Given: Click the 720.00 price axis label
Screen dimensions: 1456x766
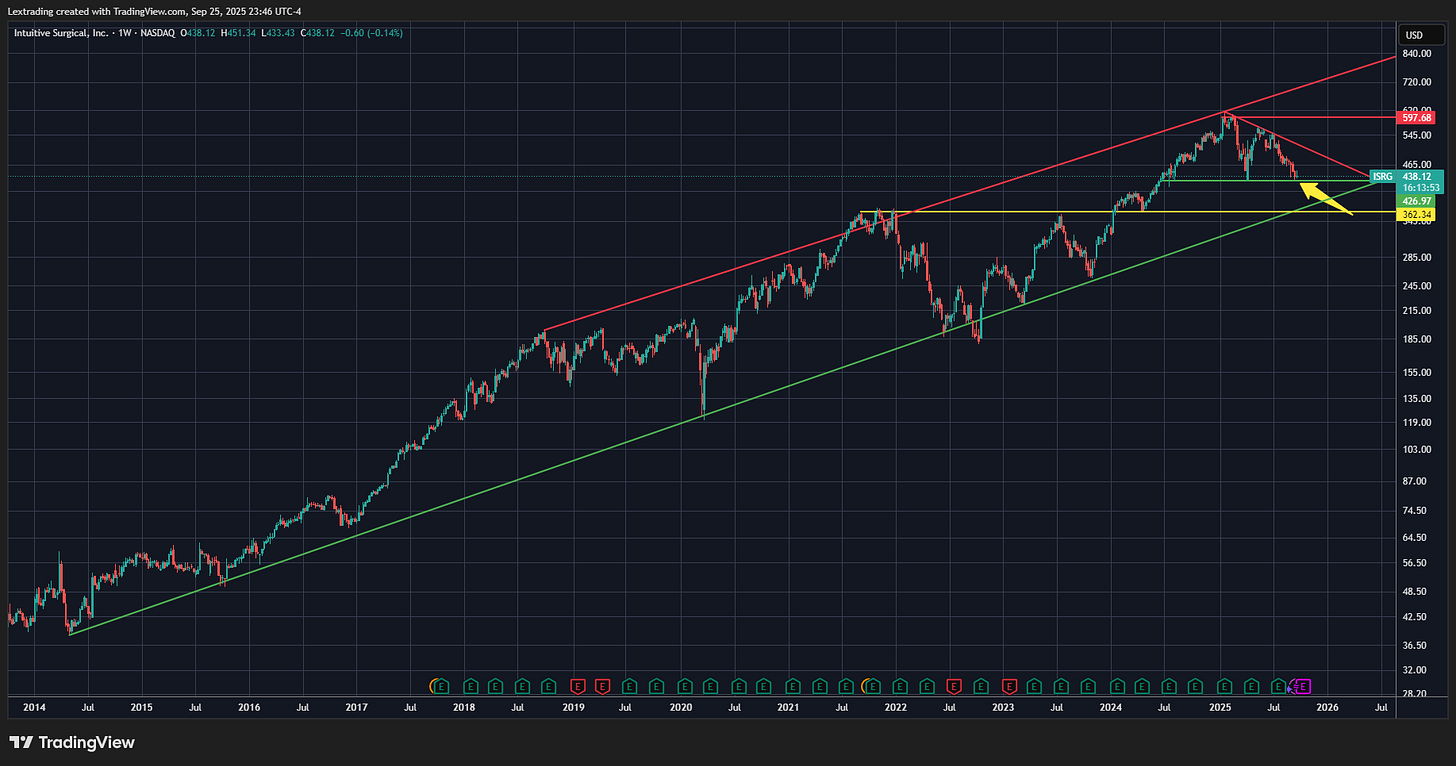Looking at the screenshot, I should (x=1417, y=82).
